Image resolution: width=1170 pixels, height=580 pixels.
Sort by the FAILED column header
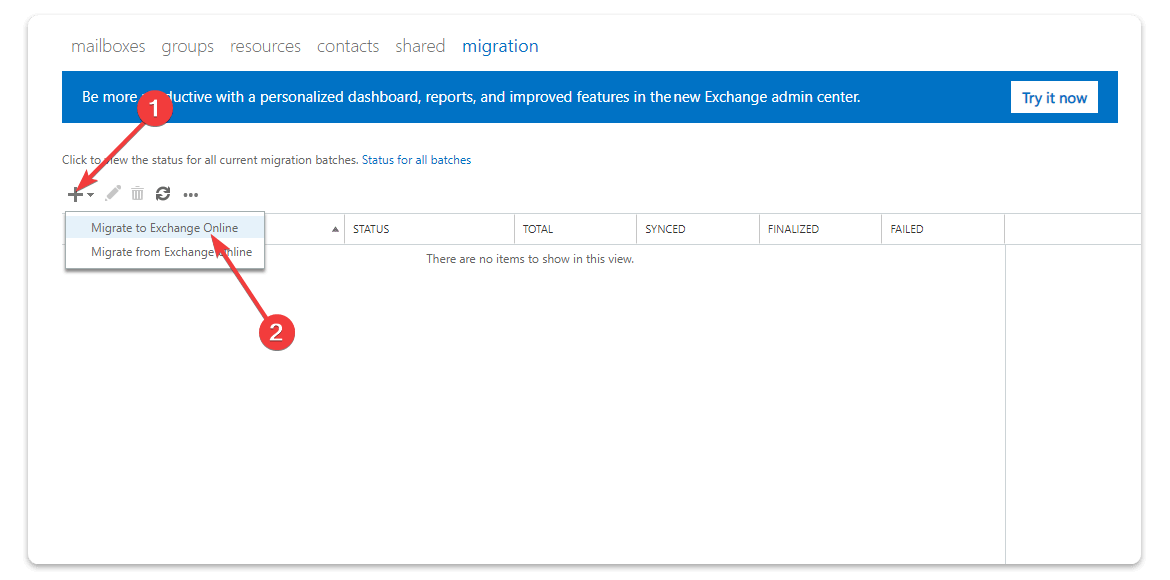[x=942, y=229]
